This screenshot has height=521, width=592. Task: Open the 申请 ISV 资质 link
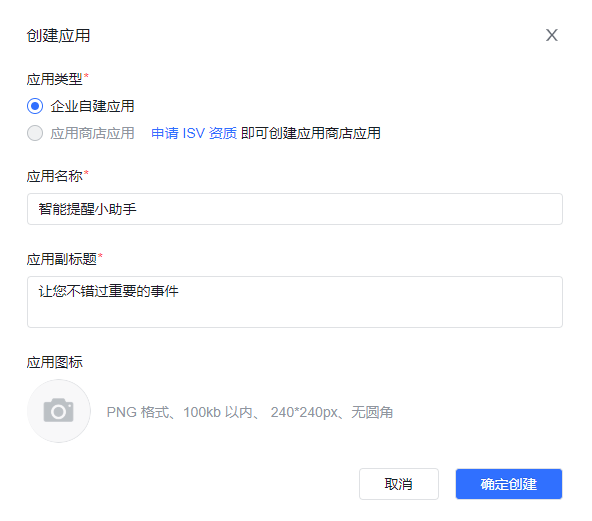click(194, 133)
